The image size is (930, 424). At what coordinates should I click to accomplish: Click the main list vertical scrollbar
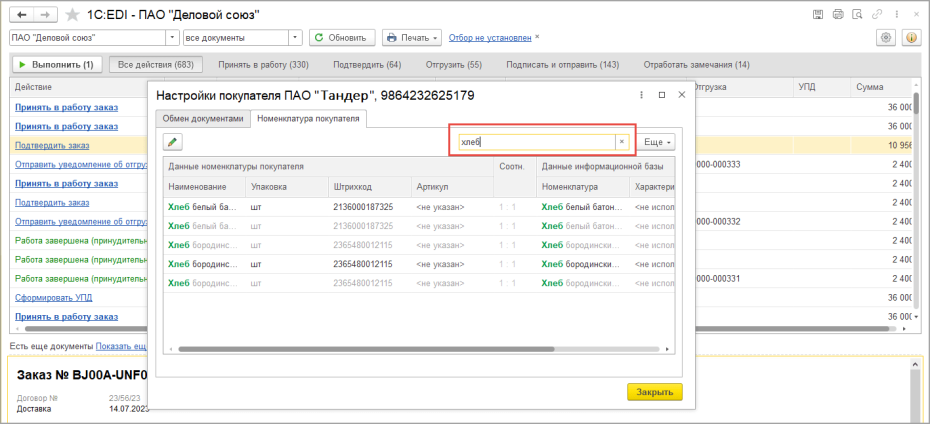point(916,102)
